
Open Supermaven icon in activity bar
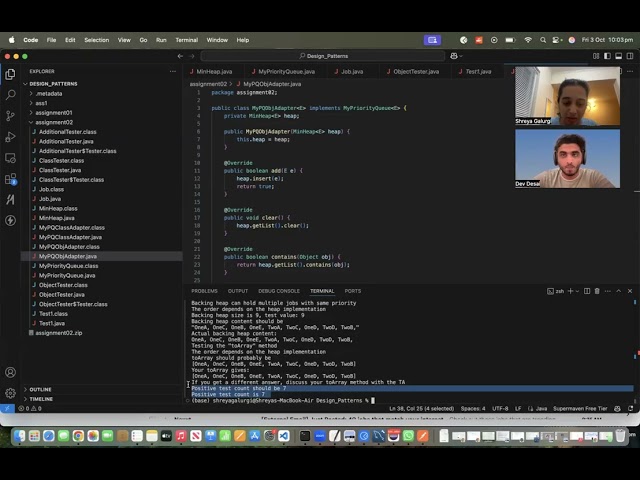click(x=10, y=200)
